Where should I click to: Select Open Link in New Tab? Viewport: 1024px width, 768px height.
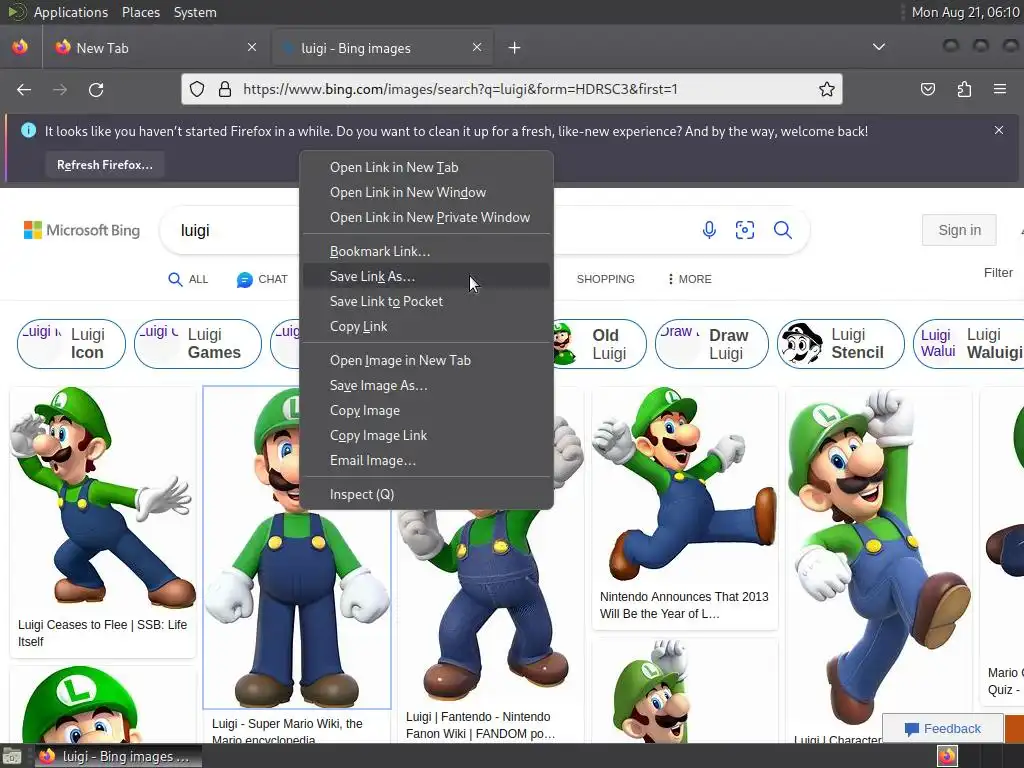tap(426, 167)
